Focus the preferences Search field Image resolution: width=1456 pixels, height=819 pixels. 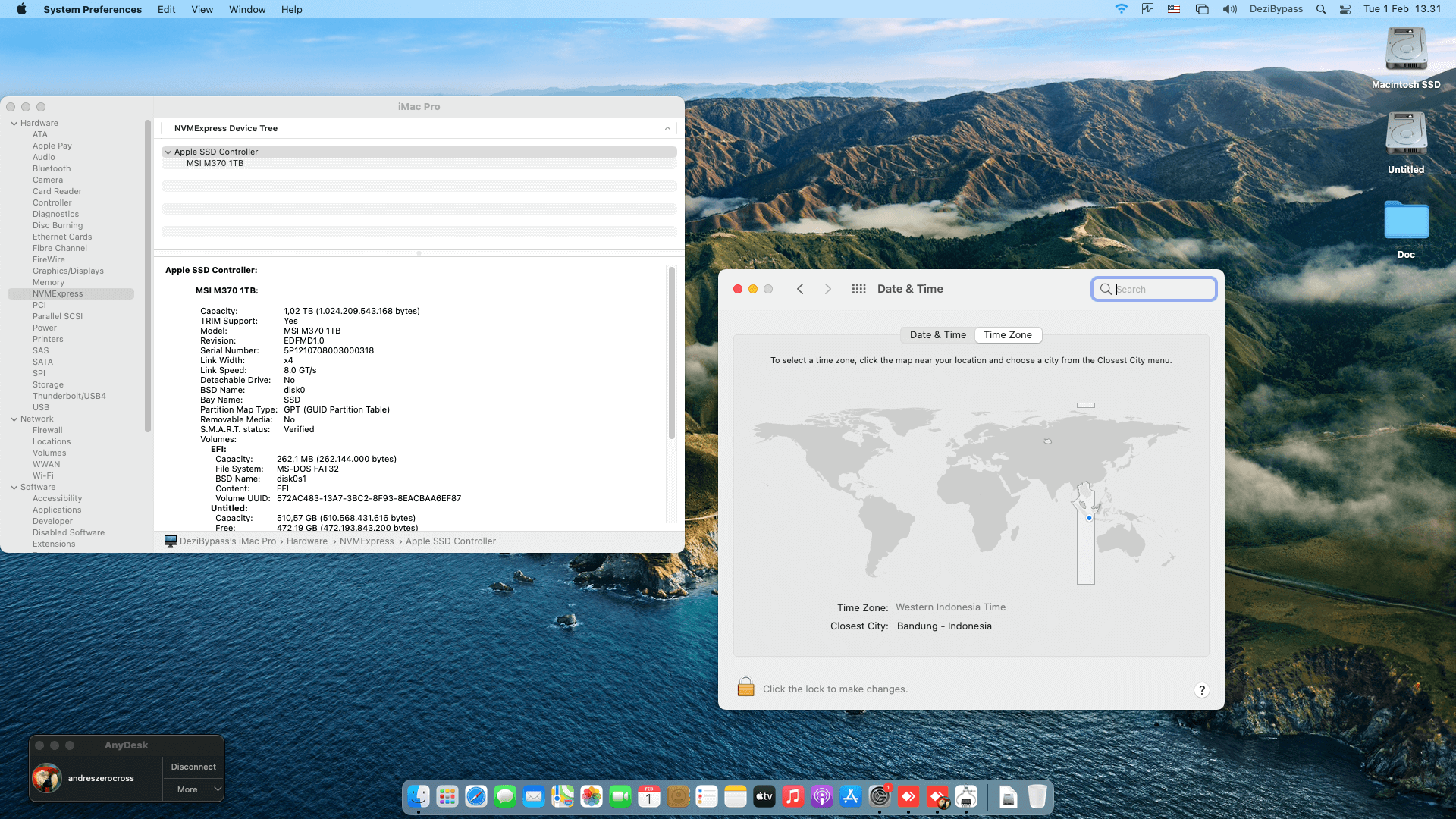(1160, 289)
